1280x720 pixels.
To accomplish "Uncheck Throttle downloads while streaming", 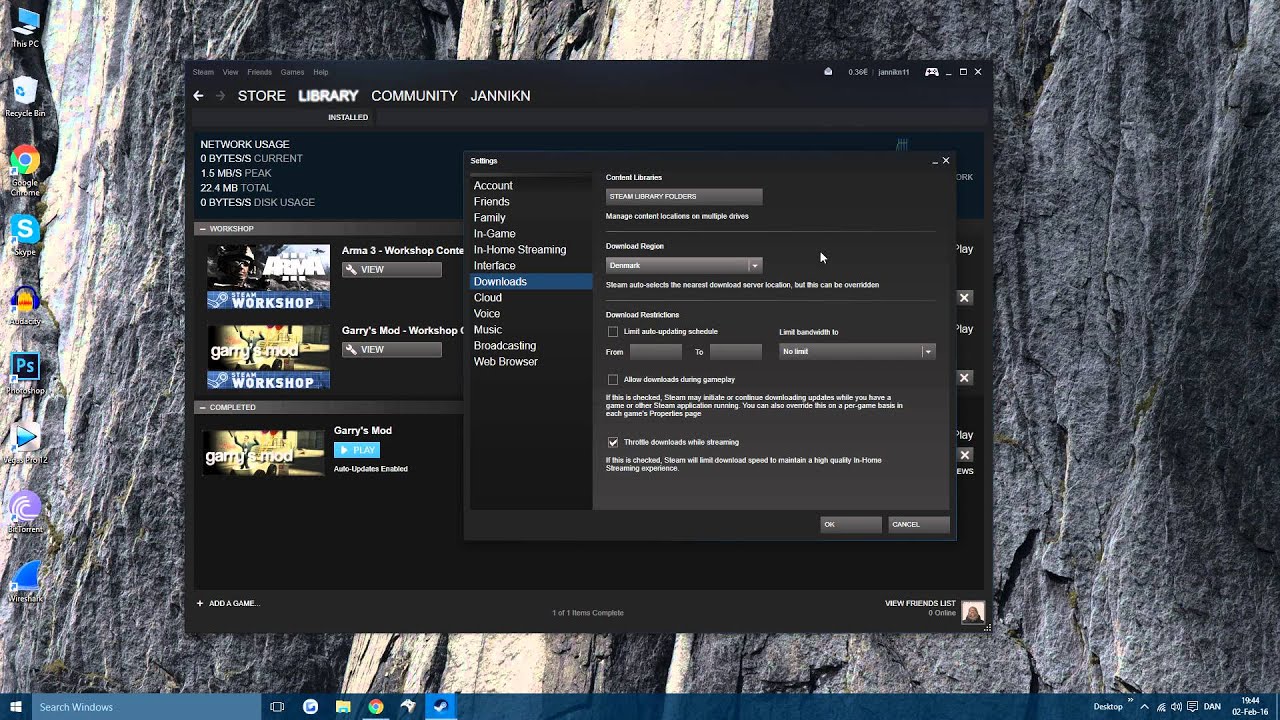I will point(613,442).
